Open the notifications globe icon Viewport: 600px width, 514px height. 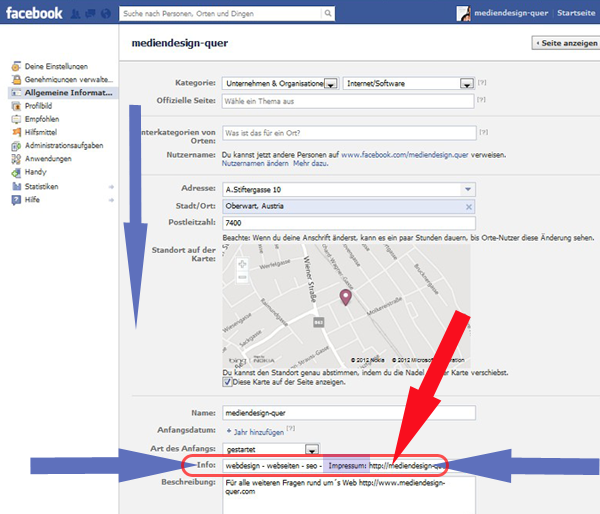[105, 14]
